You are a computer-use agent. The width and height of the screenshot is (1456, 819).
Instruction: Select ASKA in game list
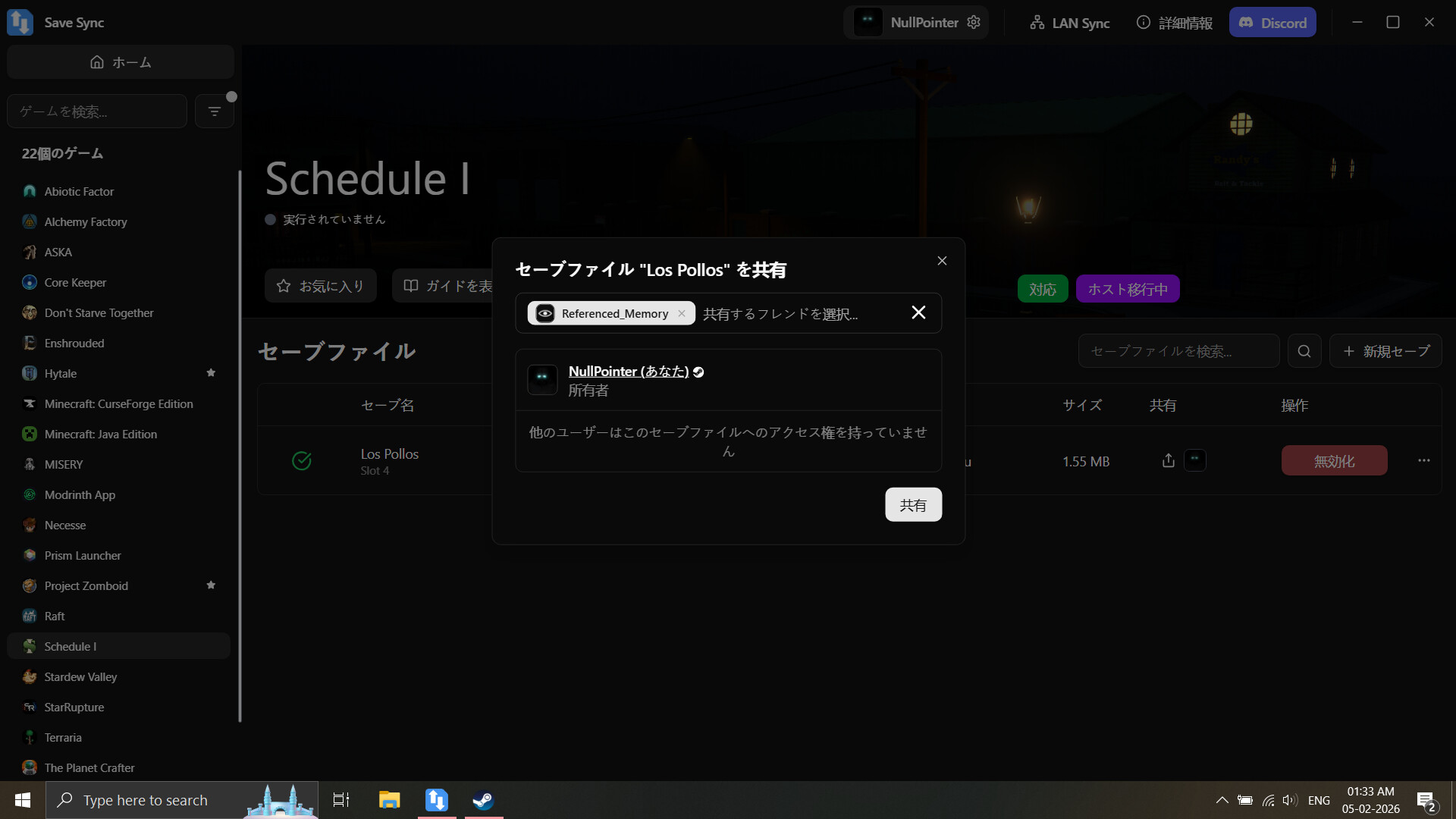pos(118,253)
